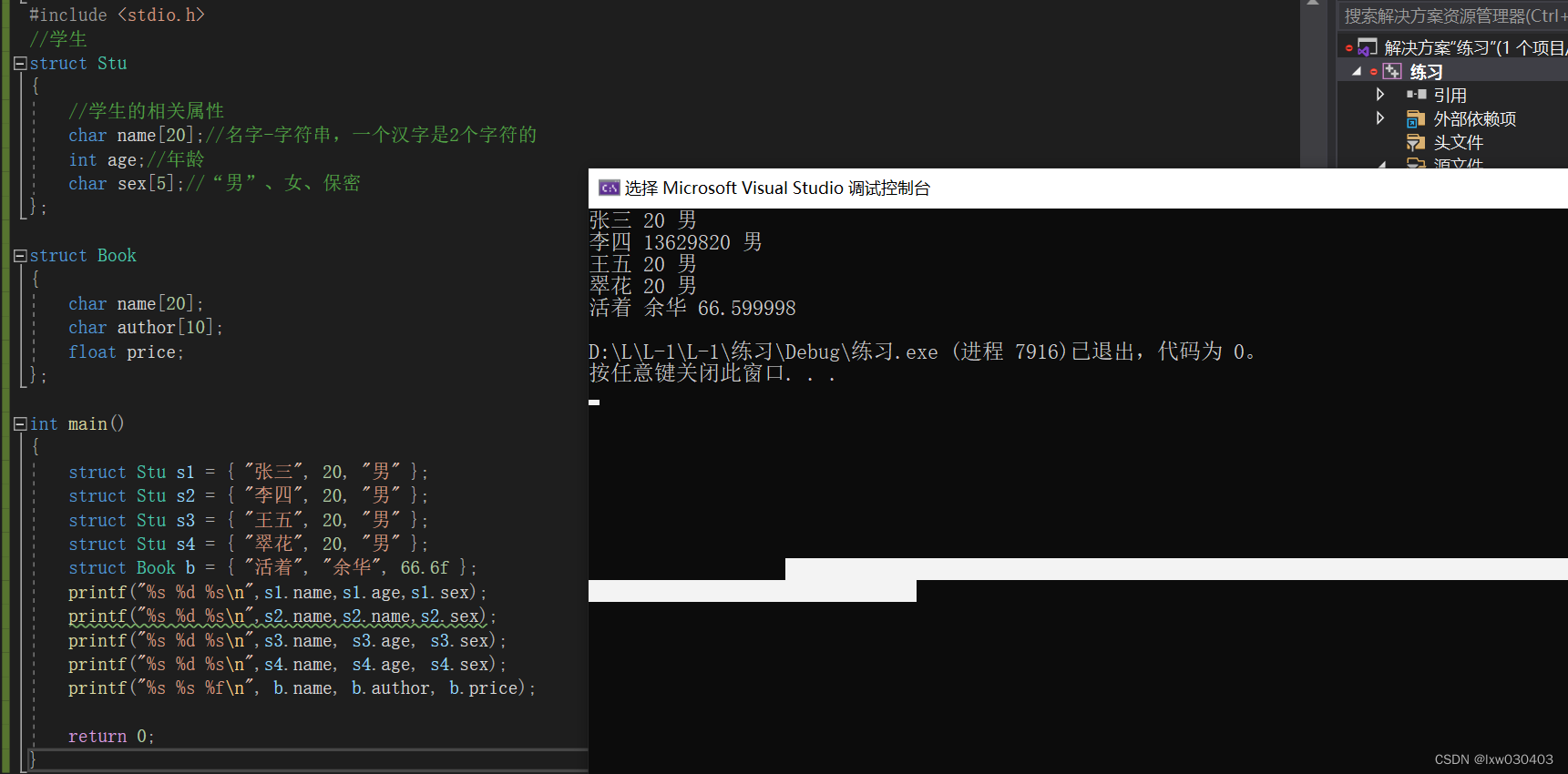Click the "//学生" comment line
1568x774 pixels.
pyautogui.click(x=58, y=39)
